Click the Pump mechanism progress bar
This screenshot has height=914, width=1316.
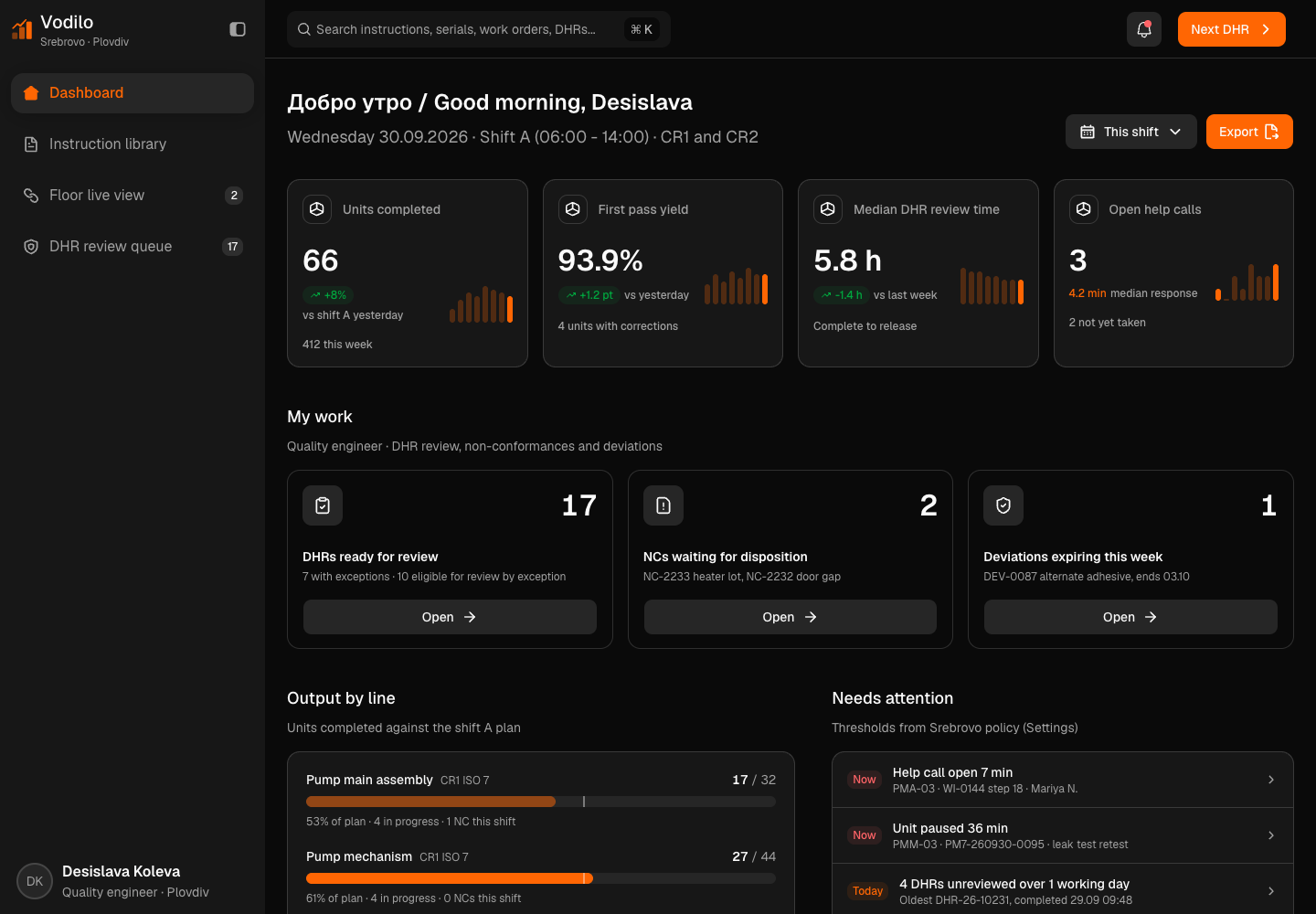pos(541,878)
